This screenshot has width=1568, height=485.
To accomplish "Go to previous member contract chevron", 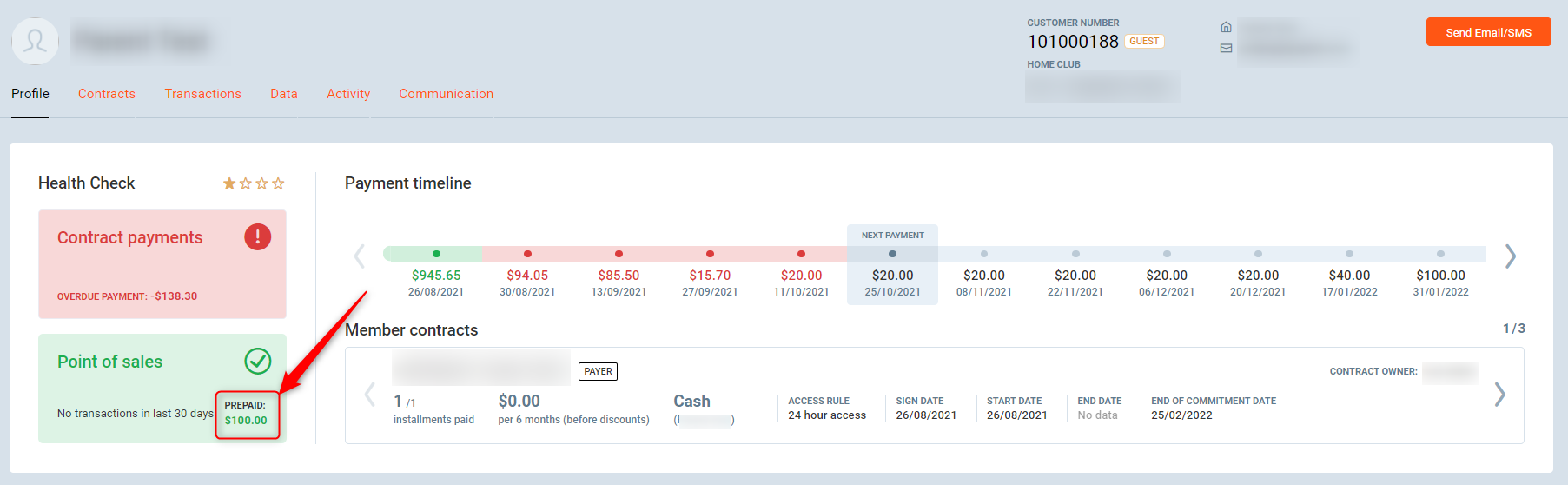I will [369, 395].
